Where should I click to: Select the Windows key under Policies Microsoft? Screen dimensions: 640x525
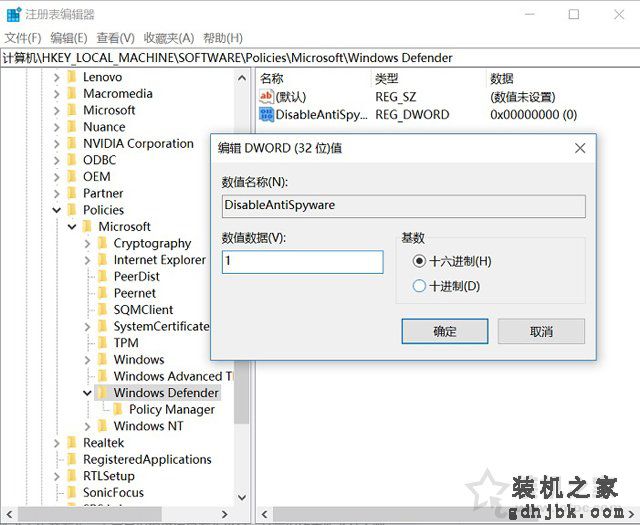tap(139, 360)
